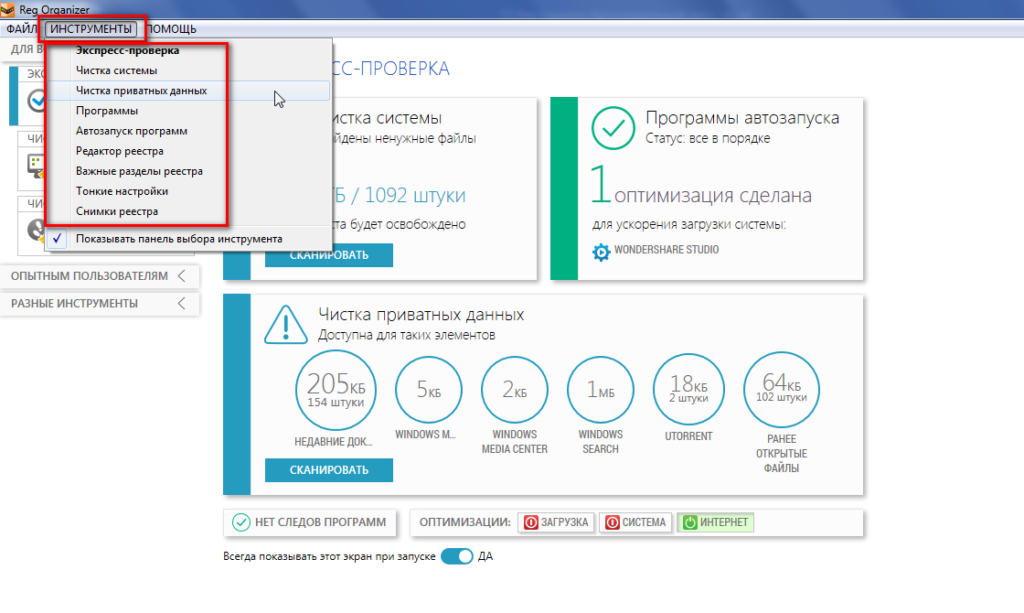Disable the Интернет optimization
Viewport: 1024px width, 613px height.
coord(714,522)
